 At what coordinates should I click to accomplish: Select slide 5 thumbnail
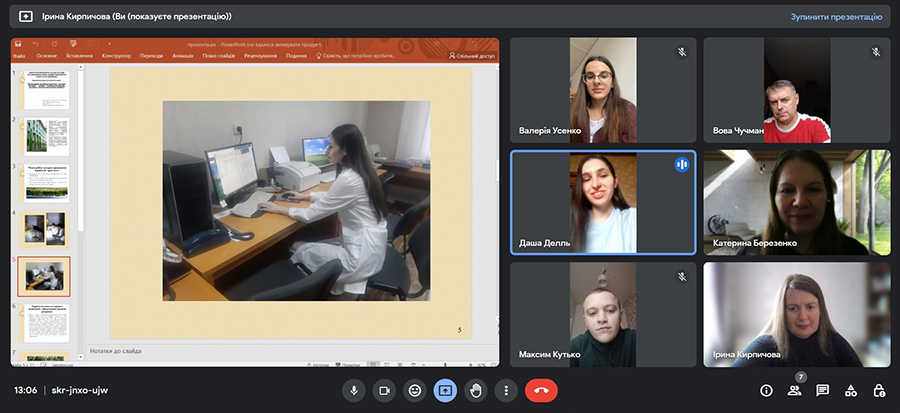point(44,276)
